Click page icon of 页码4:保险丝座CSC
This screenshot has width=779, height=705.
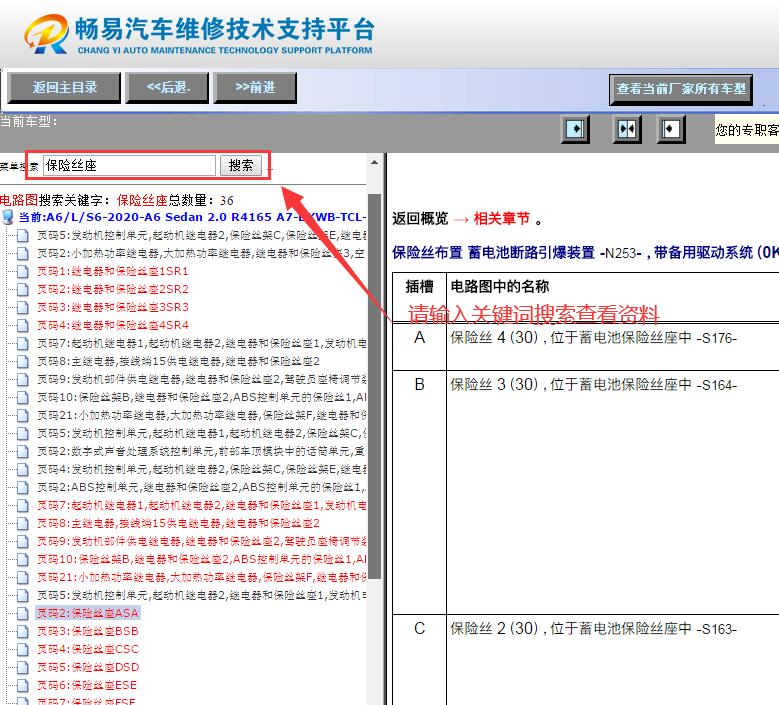tap(22, 649)
